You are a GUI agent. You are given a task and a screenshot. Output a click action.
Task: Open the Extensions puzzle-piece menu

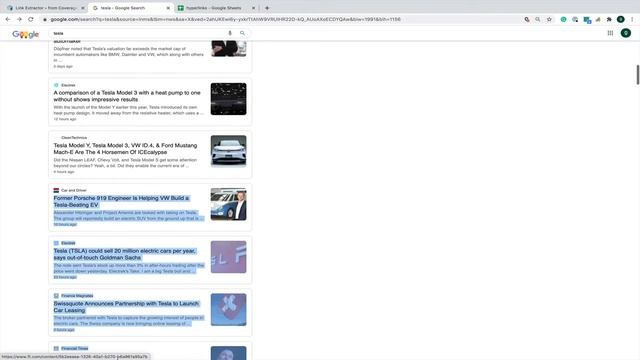pos(609,19)
